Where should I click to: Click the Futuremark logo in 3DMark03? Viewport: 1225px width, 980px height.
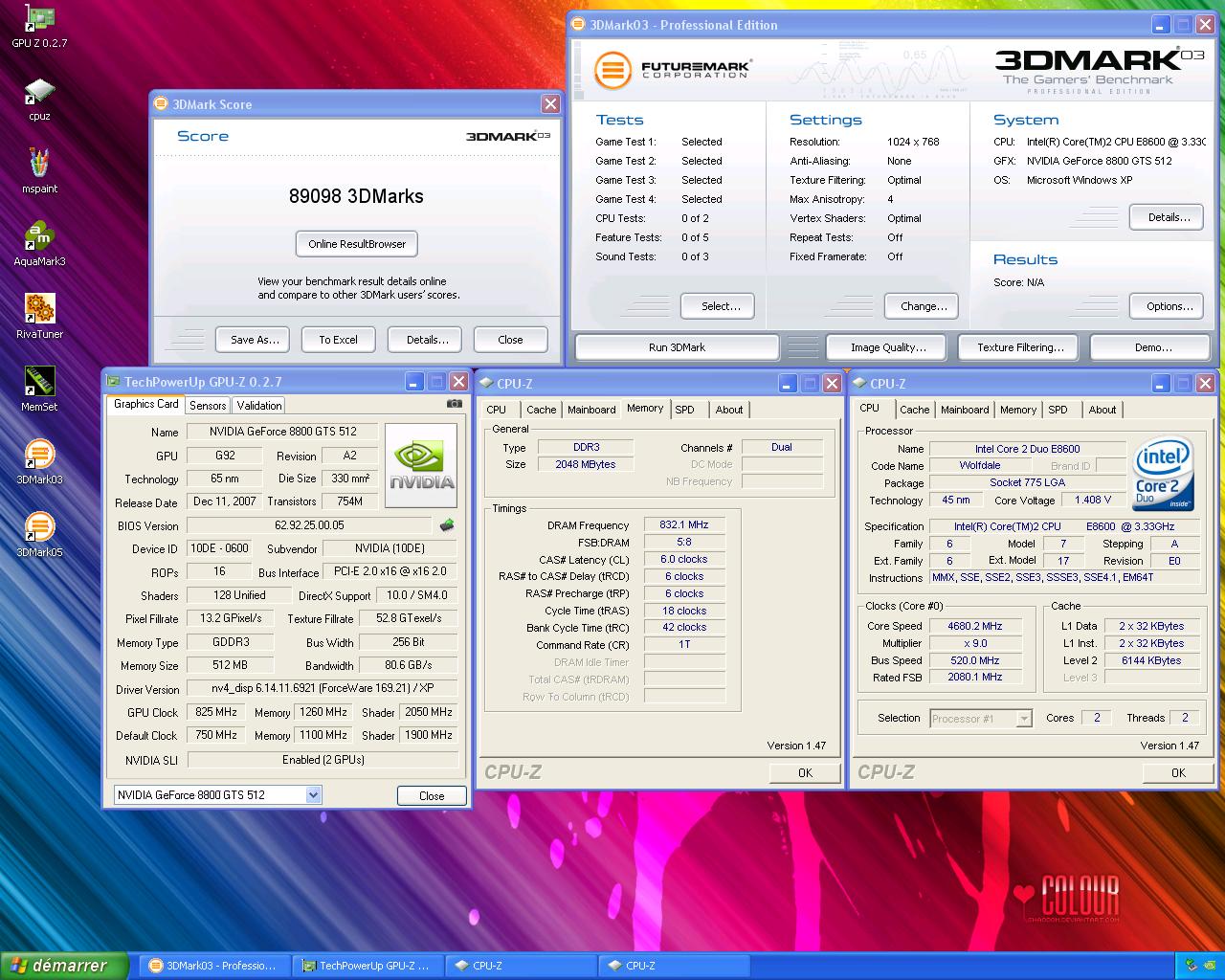pyautogui.click(x=672, y=70)
